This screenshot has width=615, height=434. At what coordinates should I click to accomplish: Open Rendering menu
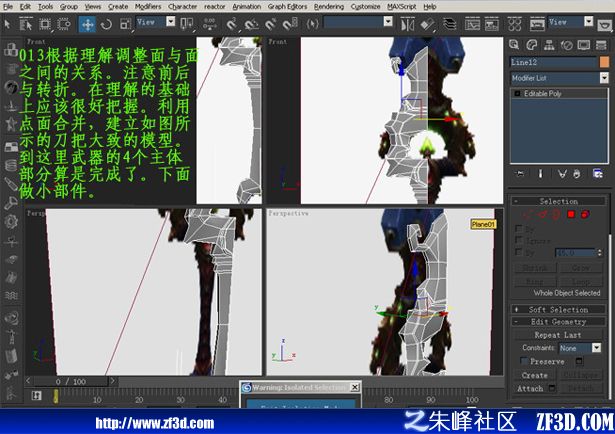pyautogui.click(x=329, y=7)
